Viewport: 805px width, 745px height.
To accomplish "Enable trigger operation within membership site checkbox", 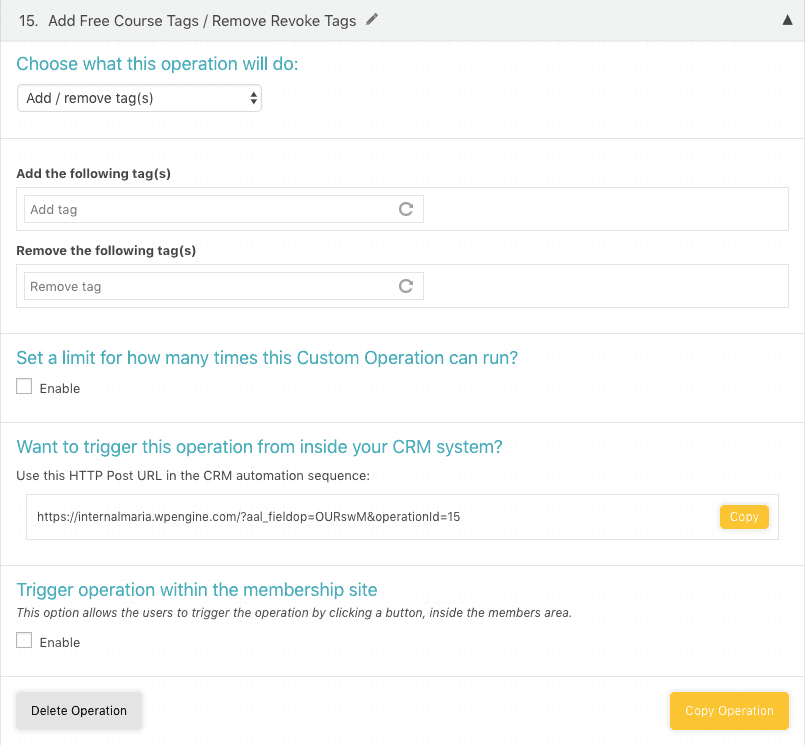I will 25,641.
